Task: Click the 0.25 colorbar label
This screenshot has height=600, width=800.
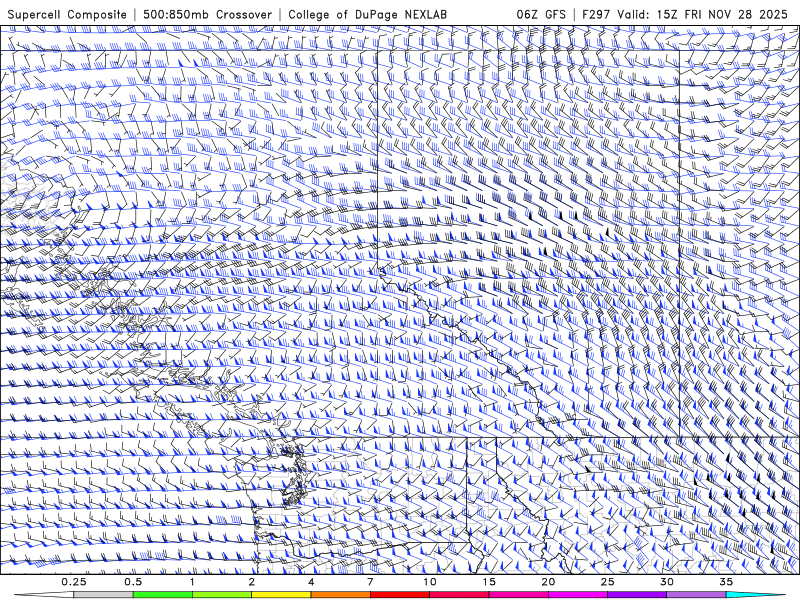Action: coord(74,582)
